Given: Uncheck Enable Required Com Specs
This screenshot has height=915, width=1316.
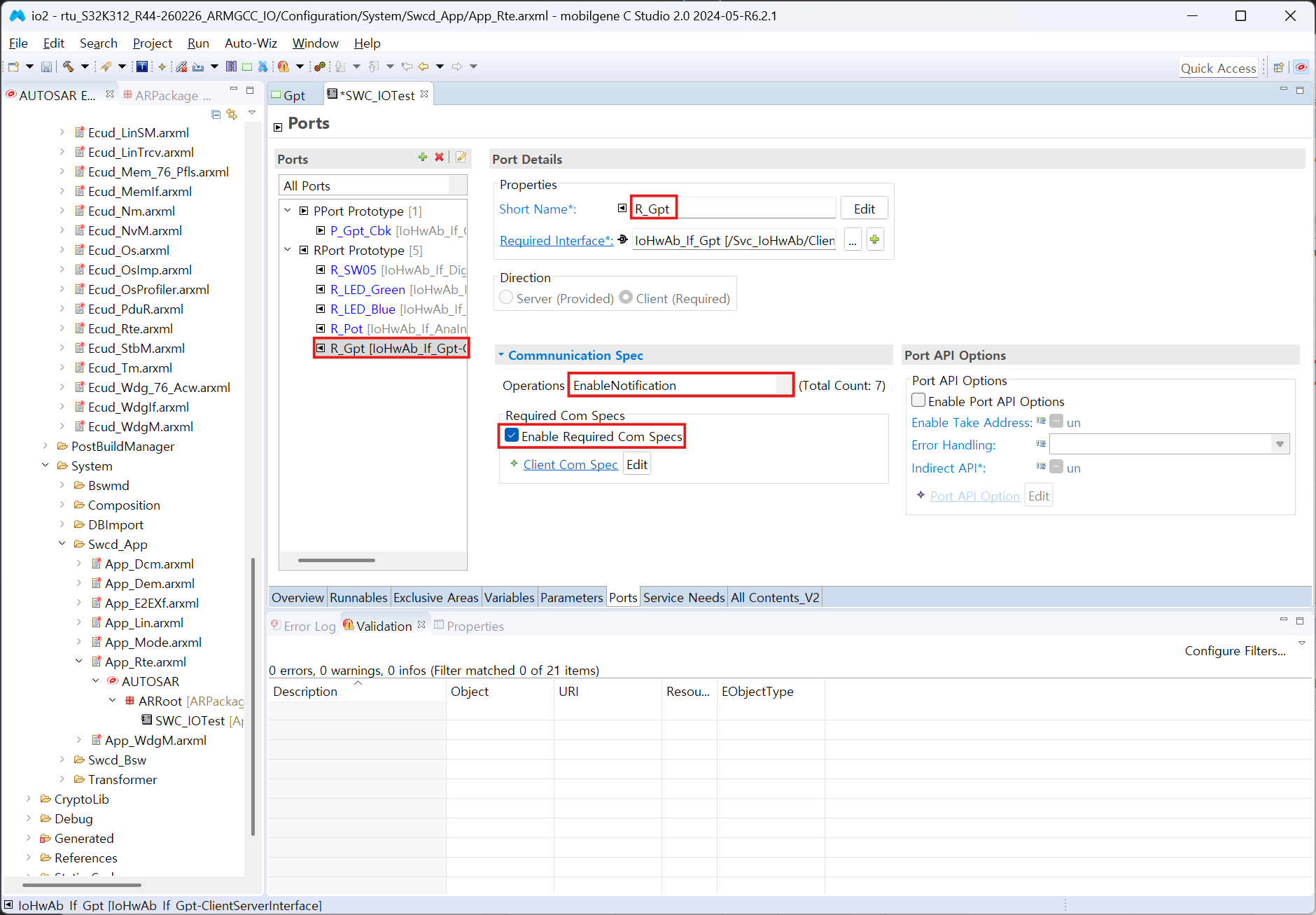Looking at the screenshot, I should click(512, 435).
